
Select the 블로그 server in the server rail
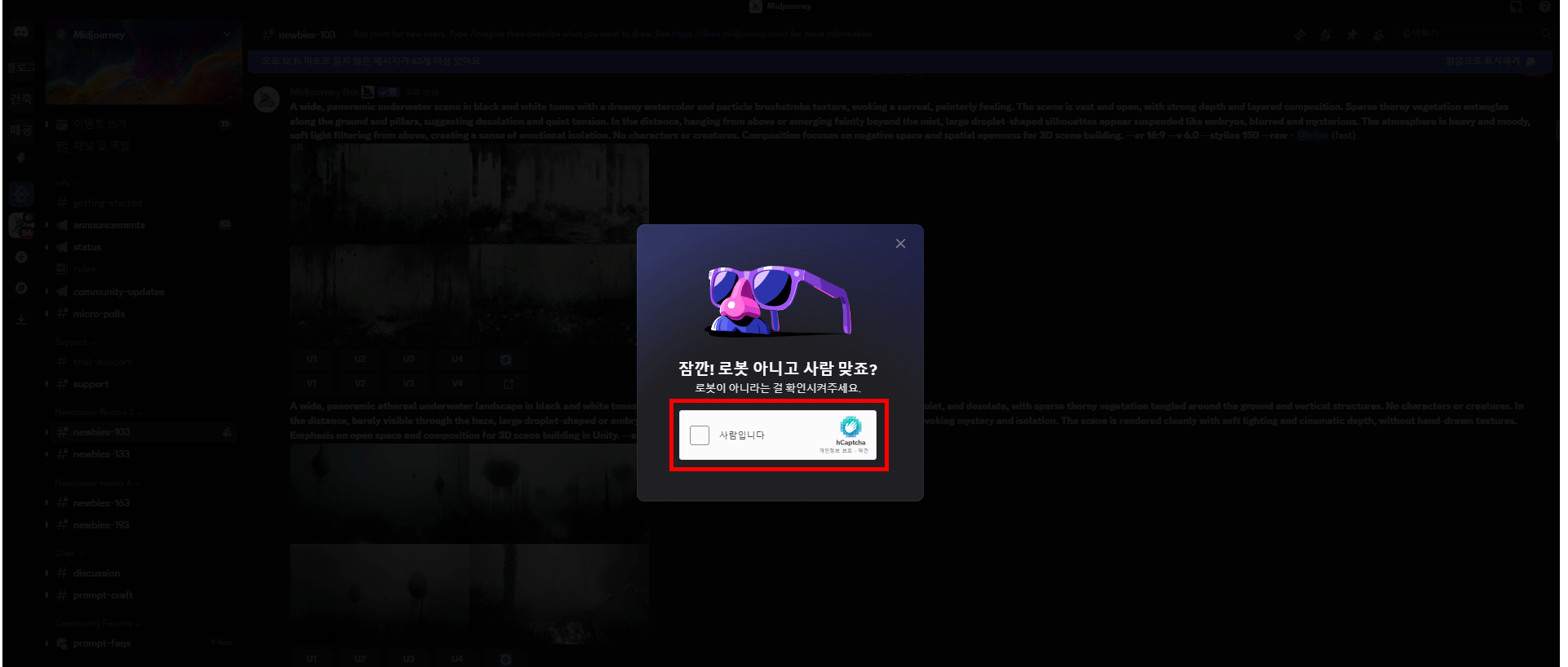21,66
